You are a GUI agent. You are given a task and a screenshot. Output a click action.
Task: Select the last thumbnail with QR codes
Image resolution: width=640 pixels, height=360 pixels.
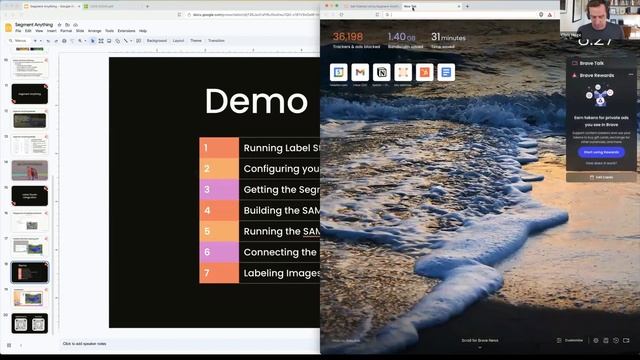tap(29, 323)
